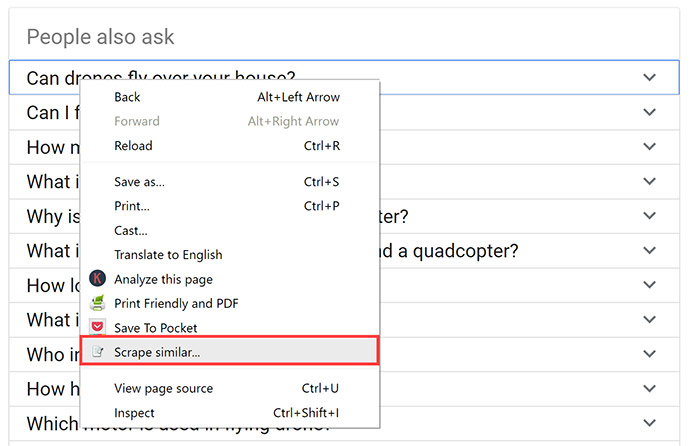Image resolution: width=700 pixels, height=446 pixels.
Task: Expand the chevron on the 'Can I f' question row
Action: click(649, 112)
